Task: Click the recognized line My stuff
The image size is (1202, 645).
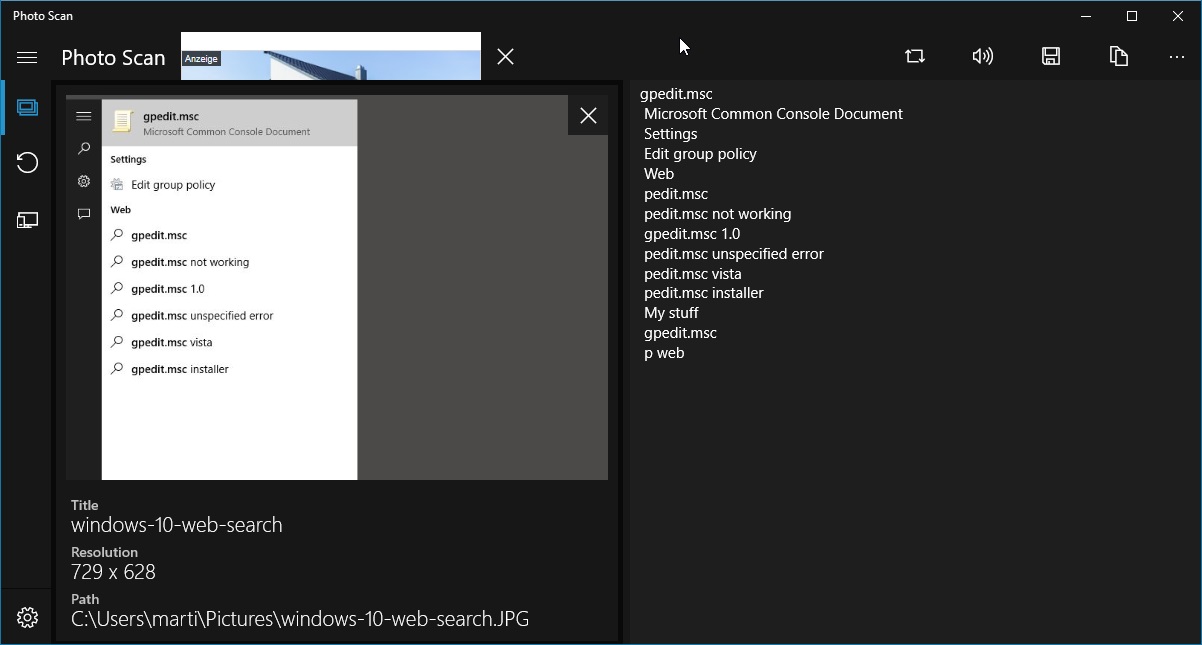Action: click(x=671, y=313)
